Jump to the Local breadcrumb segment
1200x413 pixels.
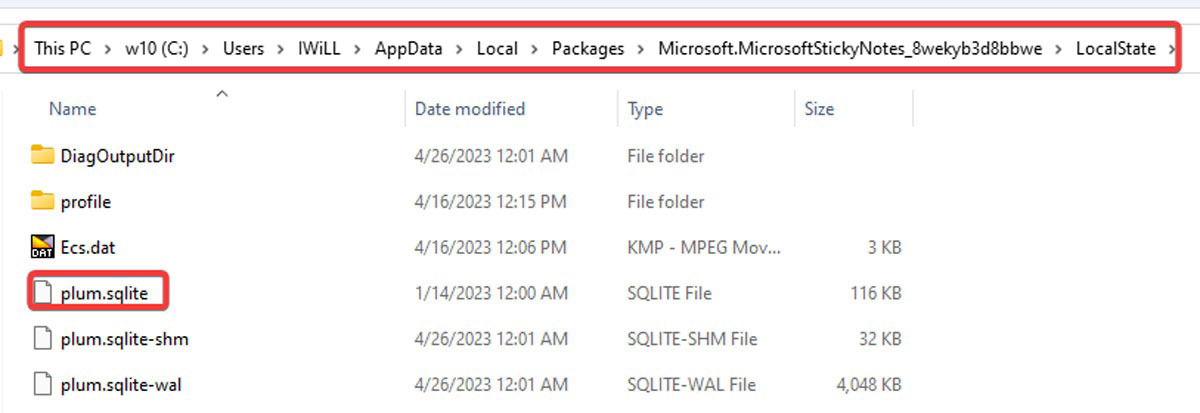tap(497, 49)
